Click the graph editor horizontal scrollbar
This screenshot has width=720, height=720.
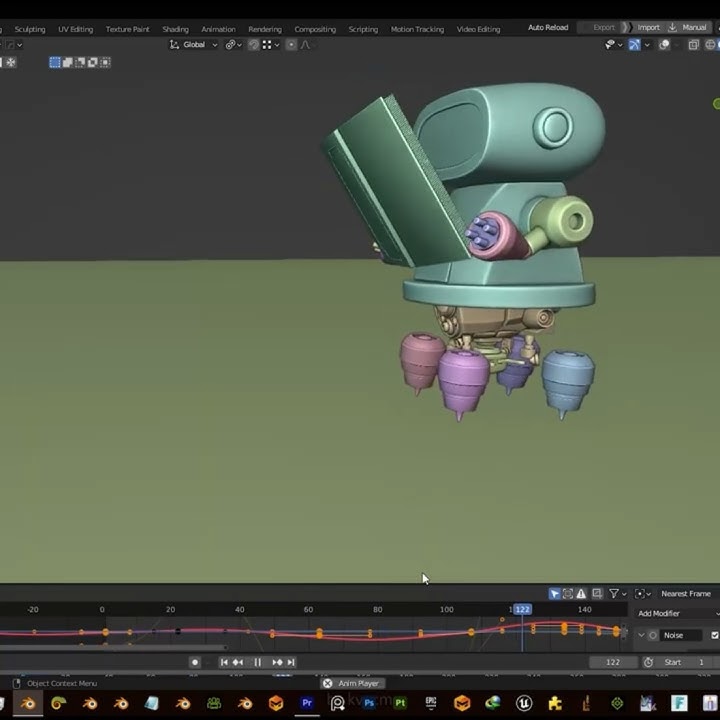click(x=113, y=647)
